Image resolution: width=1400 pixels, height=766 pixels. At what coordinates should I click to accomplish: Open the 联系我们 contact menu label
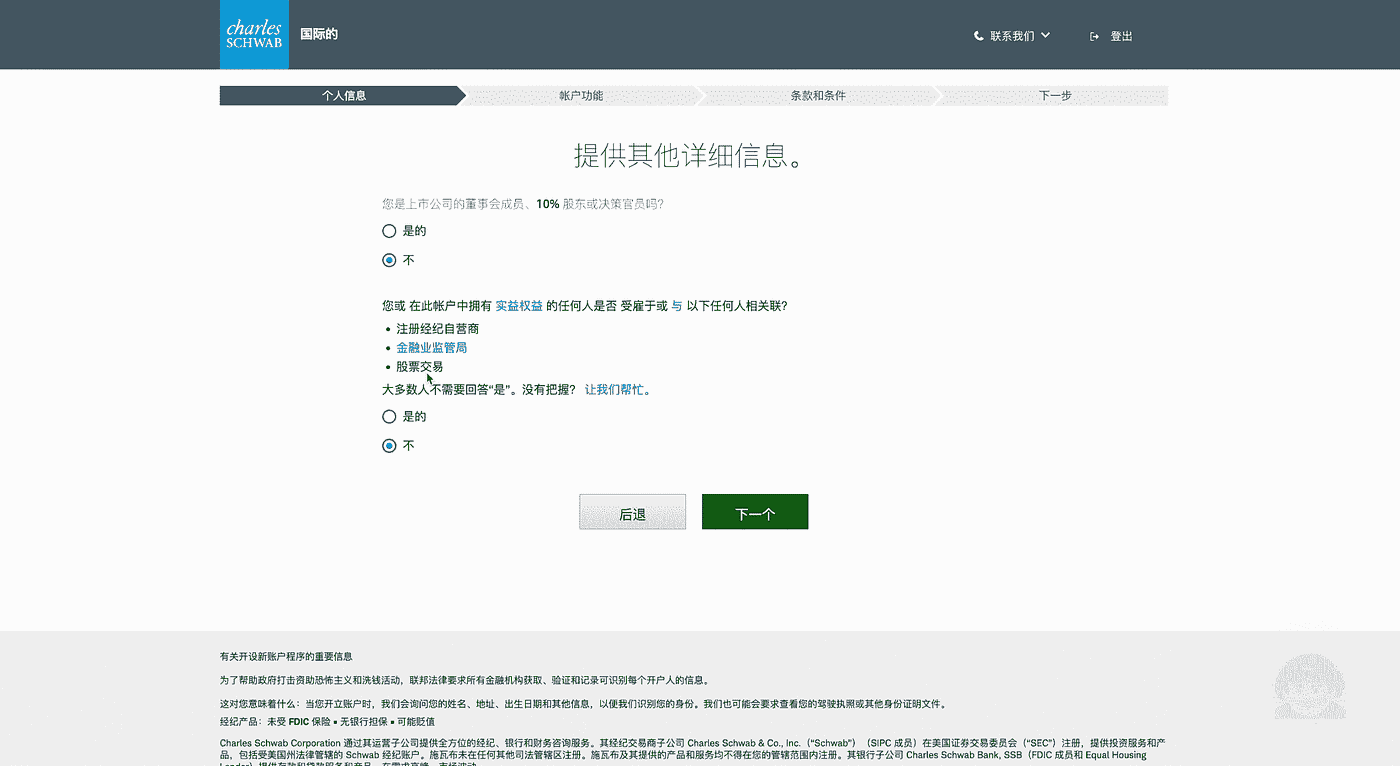point(1012,36)
